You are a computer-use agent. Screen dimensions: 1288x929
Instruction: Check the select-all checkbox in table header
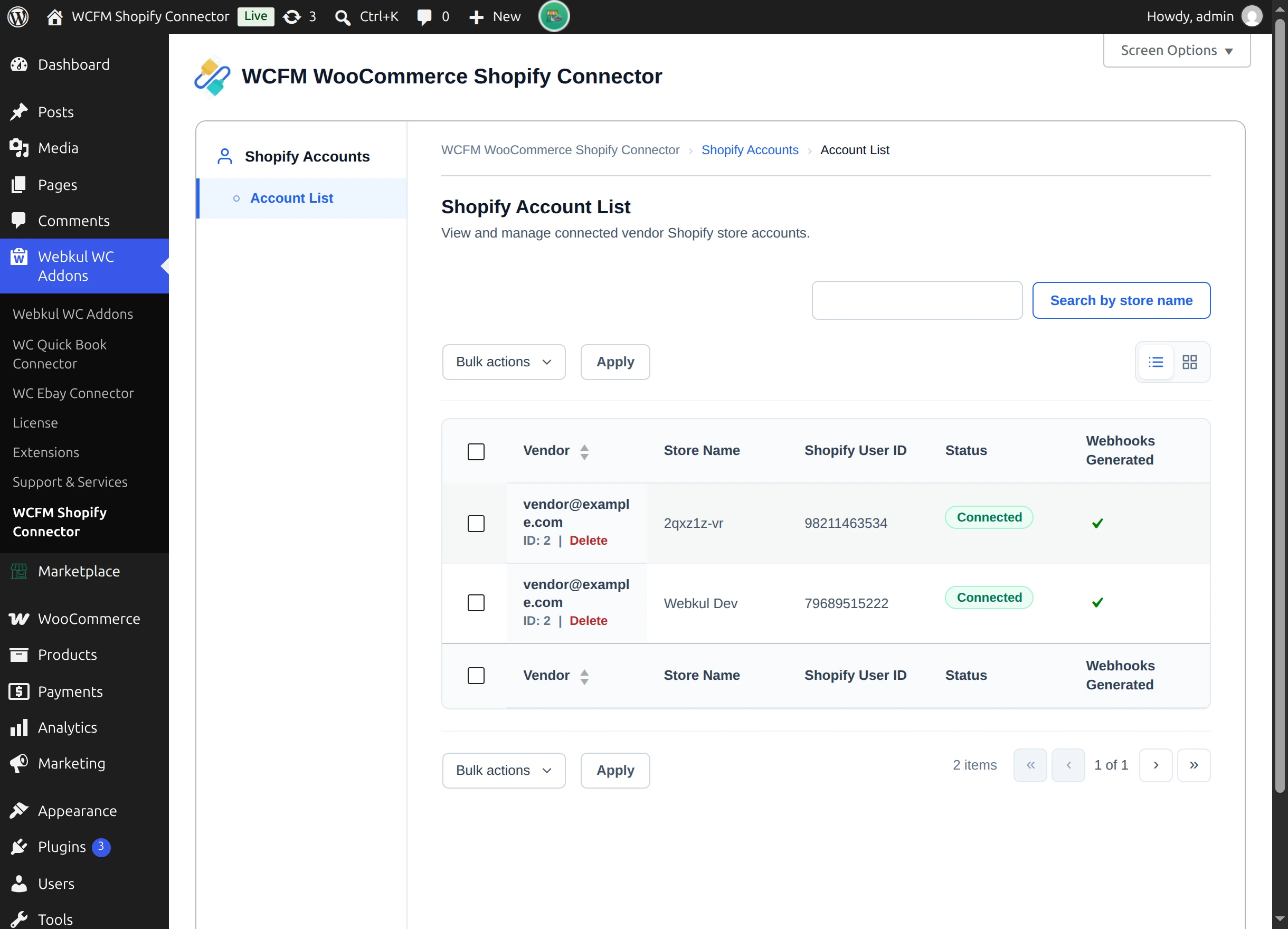(475, 451)
